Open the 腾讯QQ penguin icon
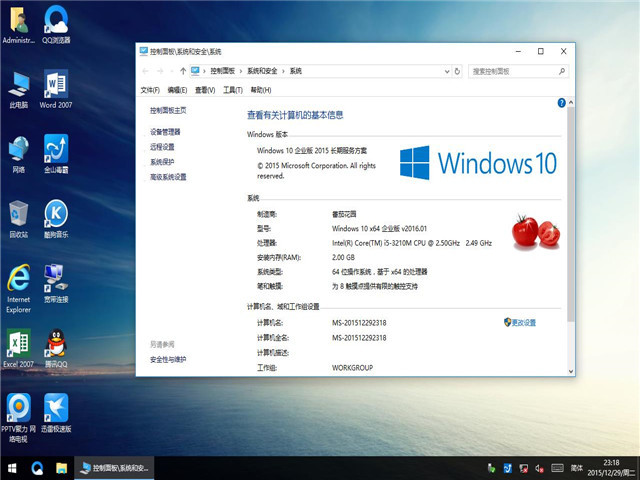Image resolution: width=640 pixels, height=480 pixels. pyautogui.click(x=56, y=344)
